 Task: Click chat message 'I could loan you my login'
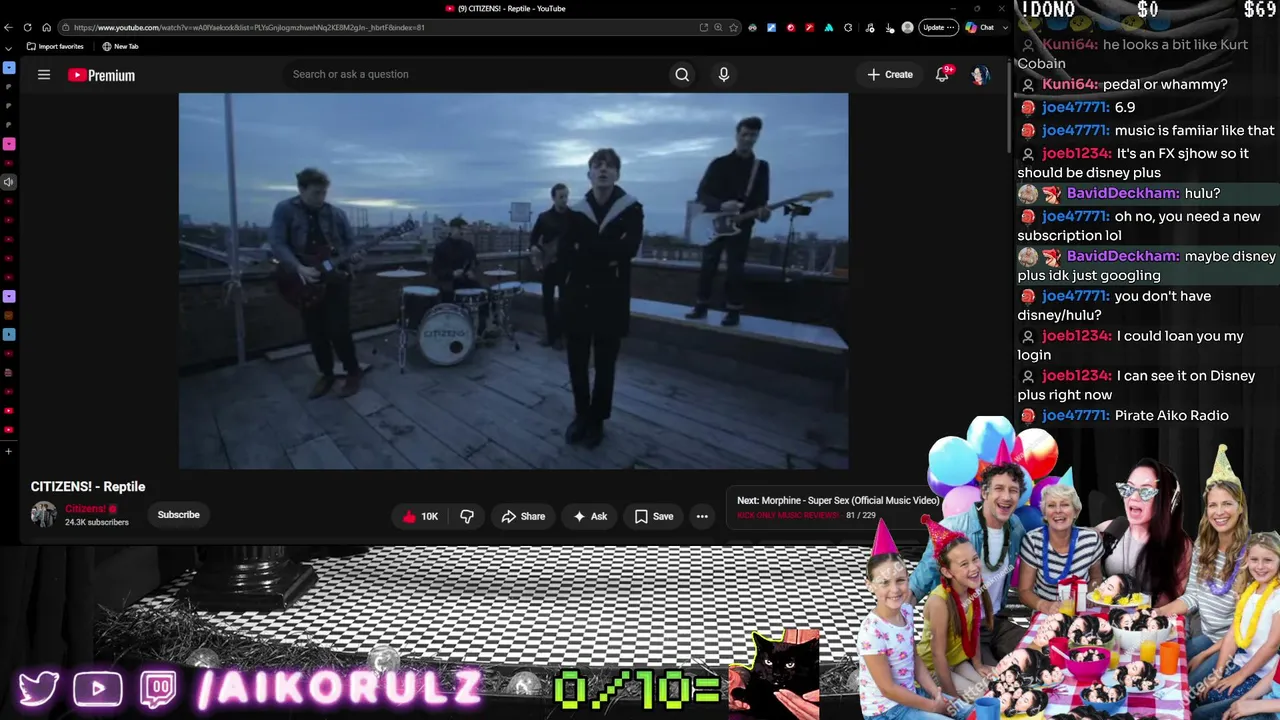(x=1131, y=345)
